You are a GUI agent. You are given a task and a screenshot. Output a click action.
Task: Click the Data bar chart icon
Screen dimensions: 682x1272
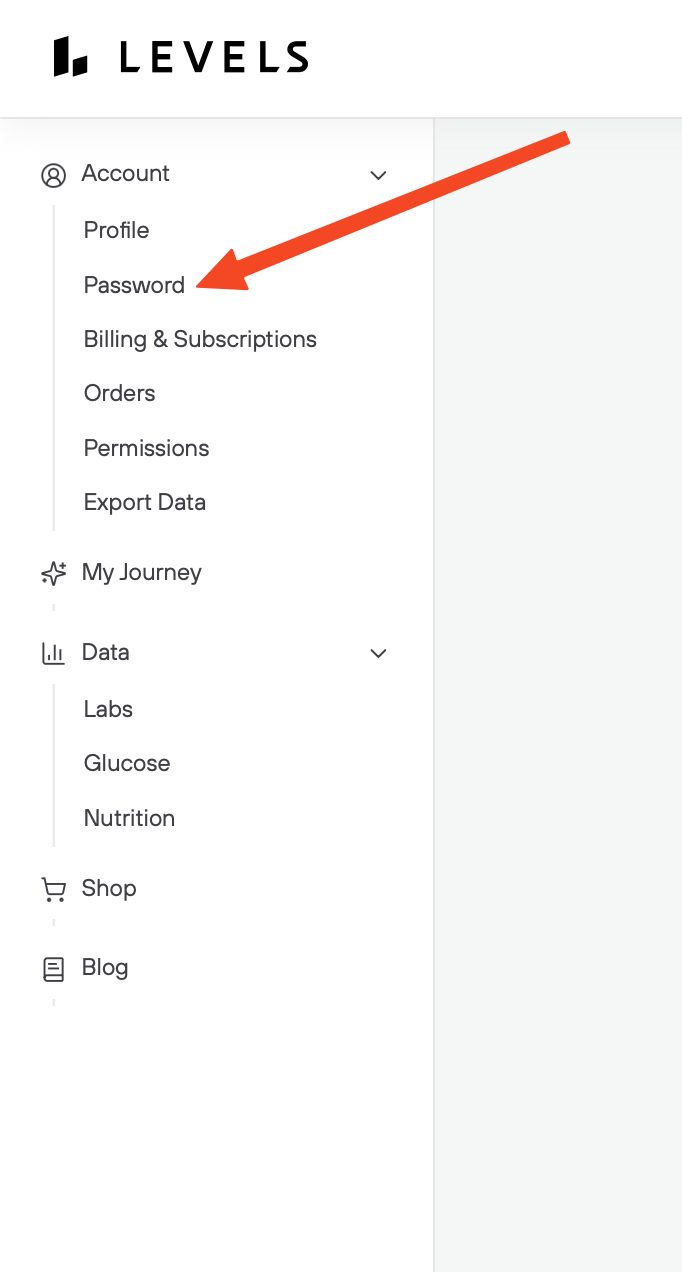(53, 653)
